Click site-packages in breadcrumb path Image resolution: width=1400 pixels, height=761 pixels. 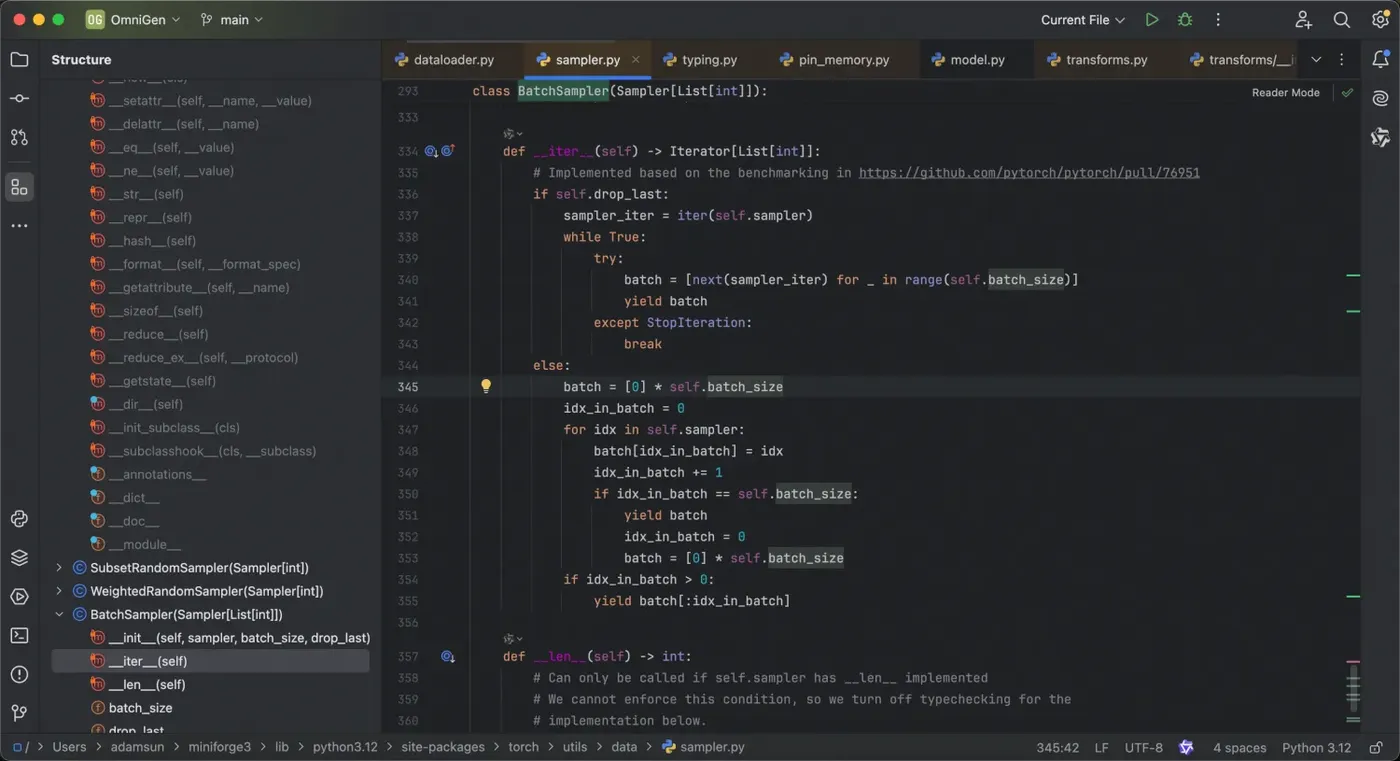[442, 747]
